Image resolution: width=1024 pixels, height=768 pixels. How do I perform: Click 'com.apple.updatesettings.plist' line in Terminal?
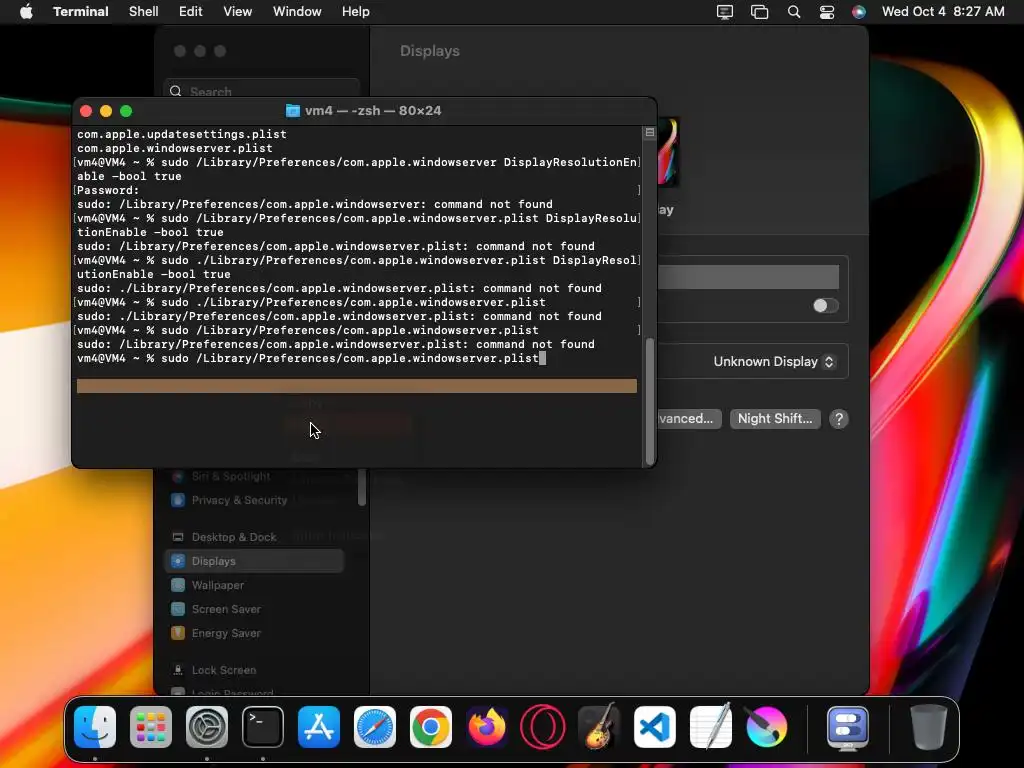coord(182,135)
